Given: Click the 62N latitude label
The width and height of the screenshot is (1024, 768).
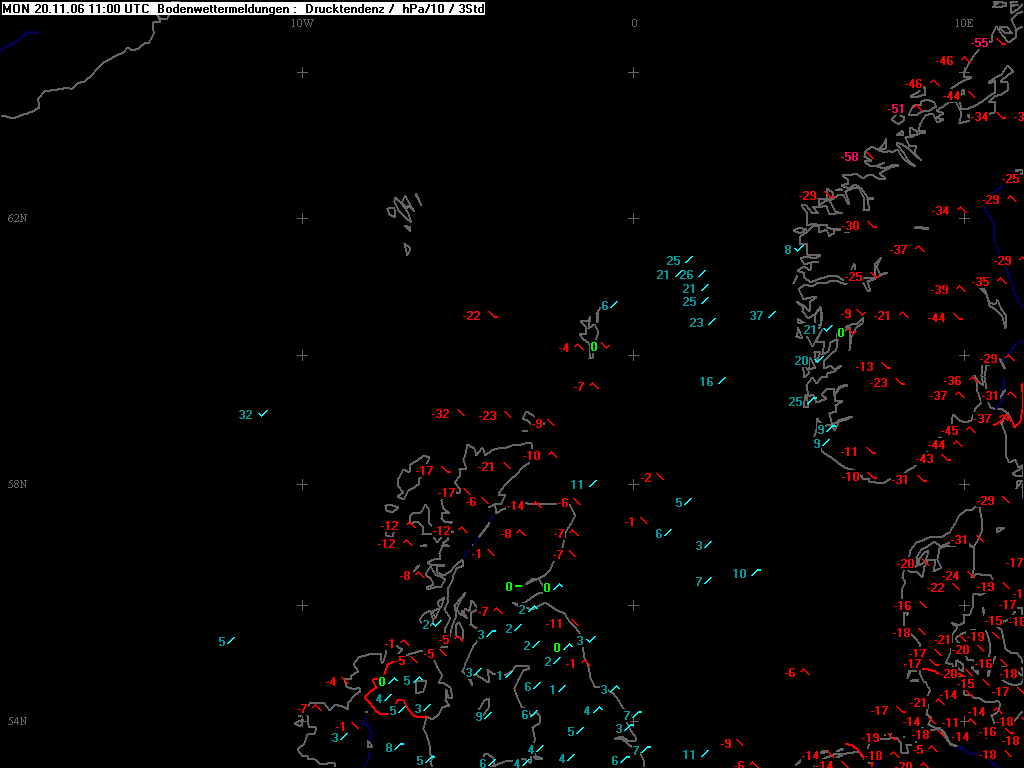Looking at the screenshot, I should click(x=17, y=218).
